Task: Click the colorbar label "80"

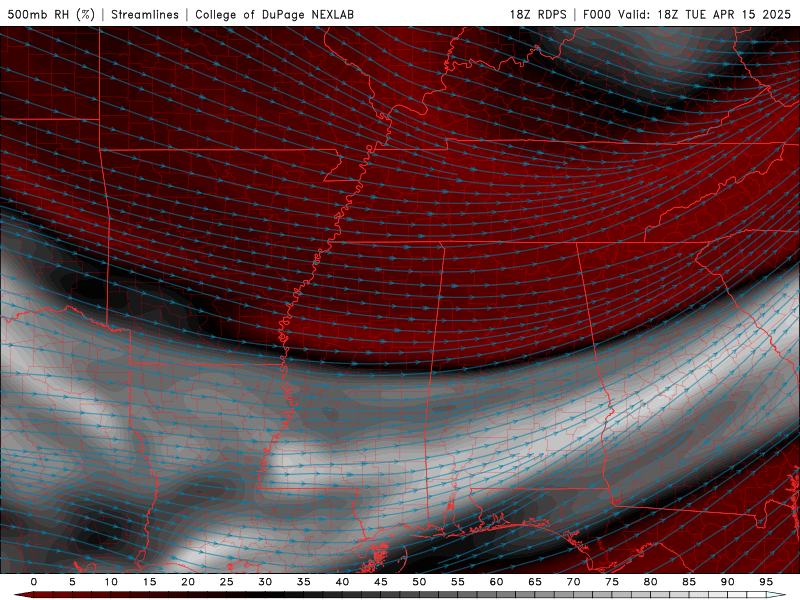Action: coord(651,582)
